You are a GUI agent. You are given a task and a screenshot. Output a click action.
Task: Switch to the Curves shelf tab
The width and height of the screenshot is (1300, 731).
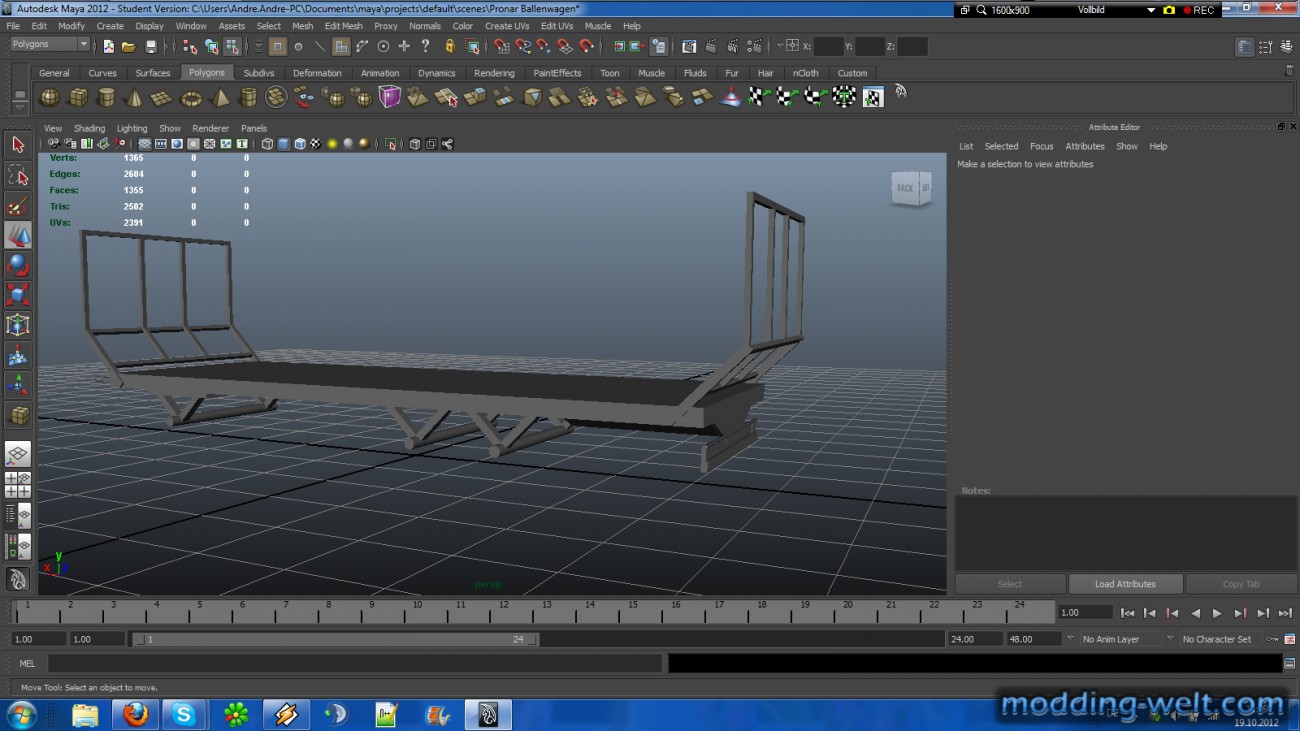click(x=102, y=73)
